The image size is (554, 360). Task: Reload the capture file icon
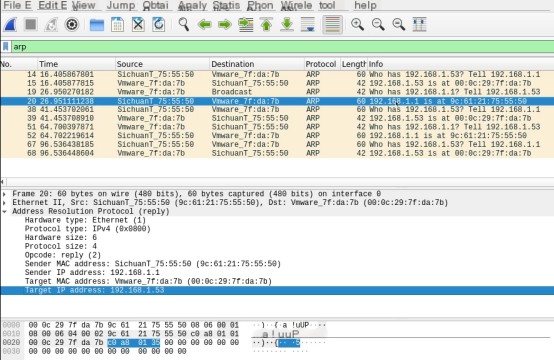click(159, 25)
